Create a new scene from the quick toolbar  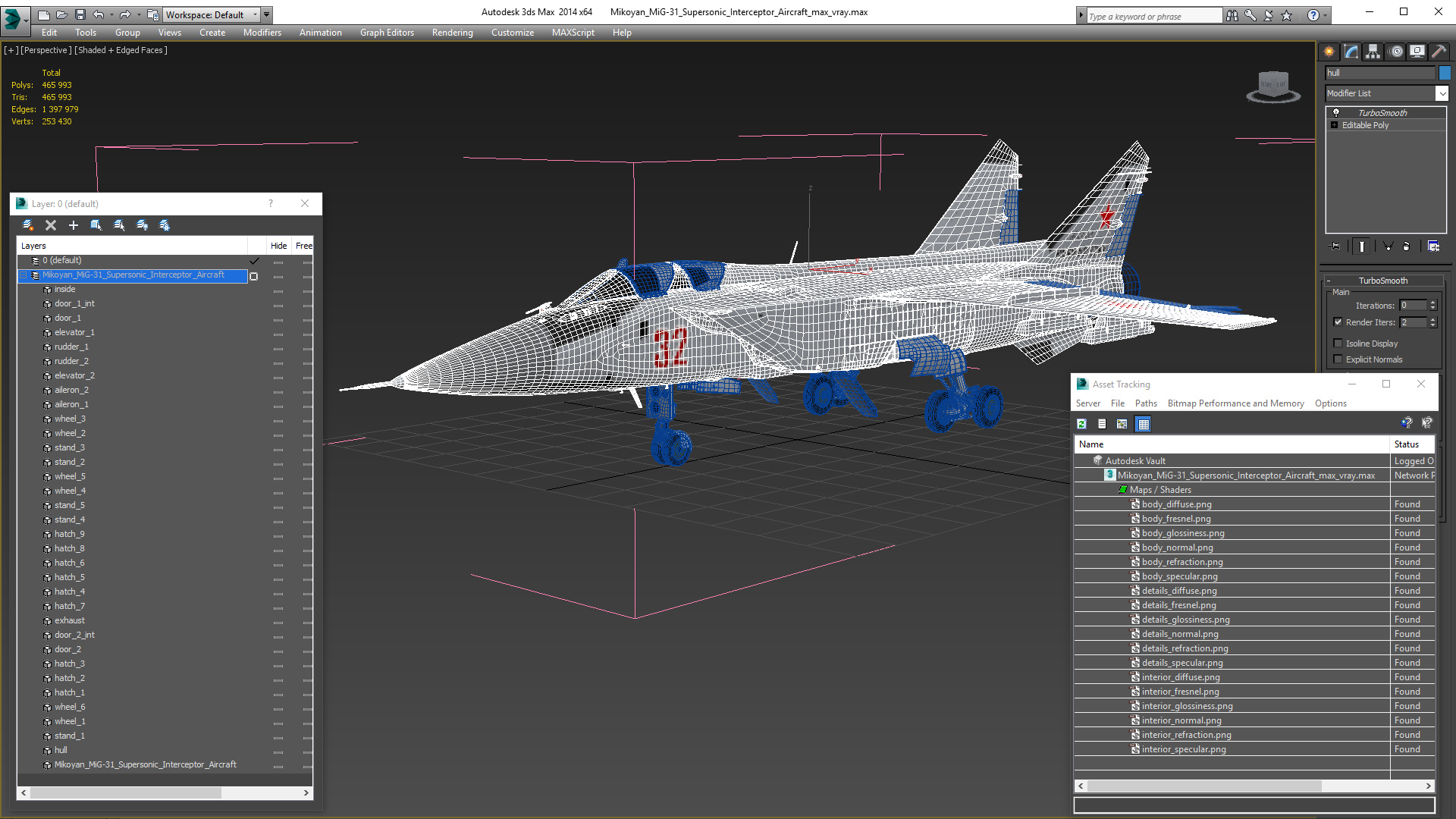pyautogui.click(x=43, y=14)
